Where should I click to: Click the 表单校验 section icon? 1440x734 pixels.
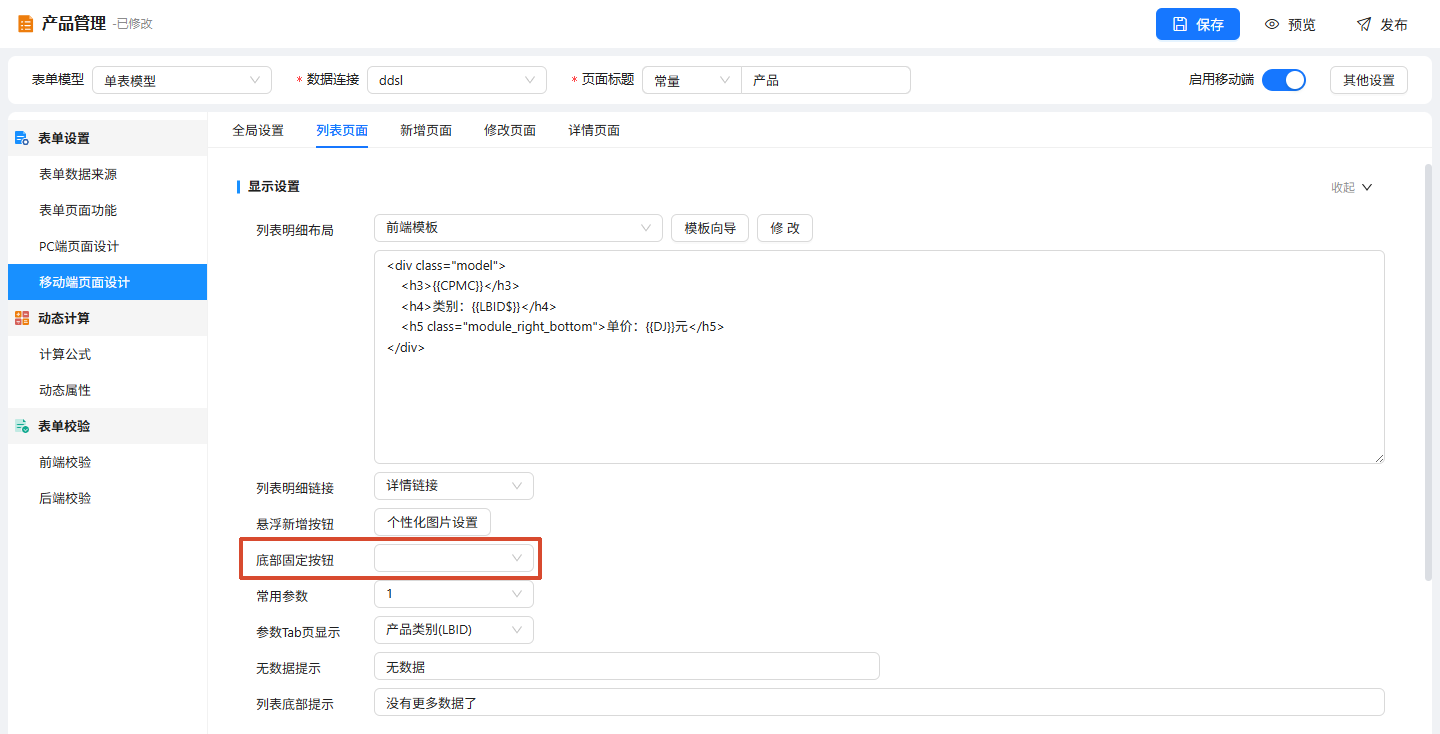[22, 426]
